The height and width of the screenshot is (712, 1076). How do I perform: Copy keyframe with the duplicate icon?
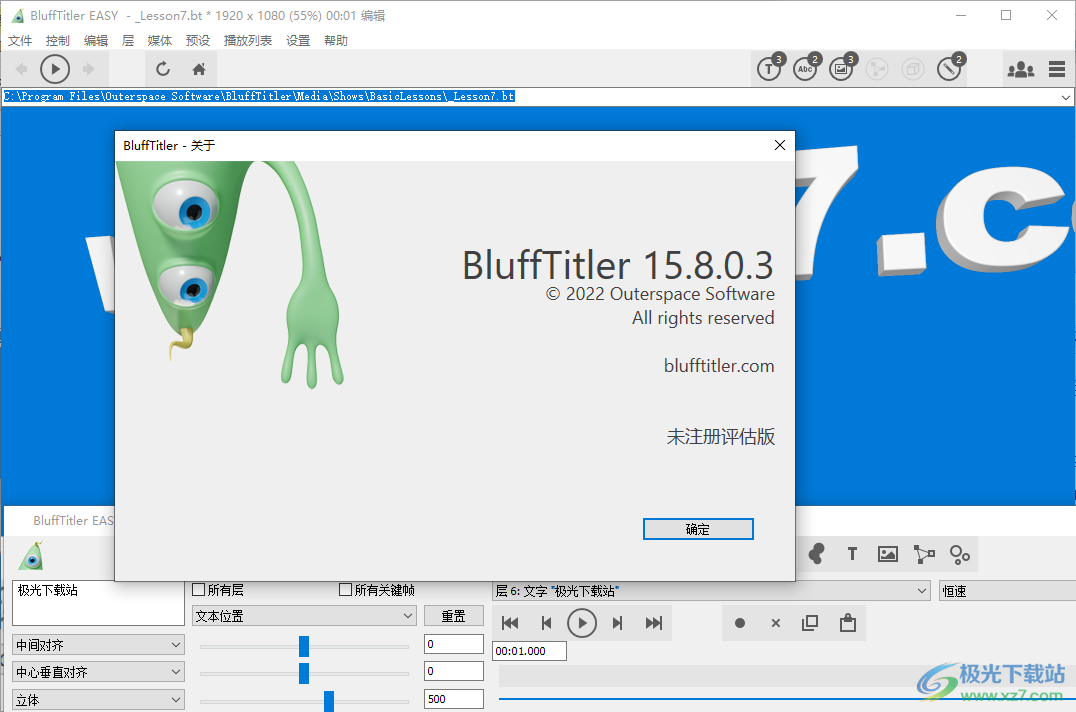pos(810,623)
